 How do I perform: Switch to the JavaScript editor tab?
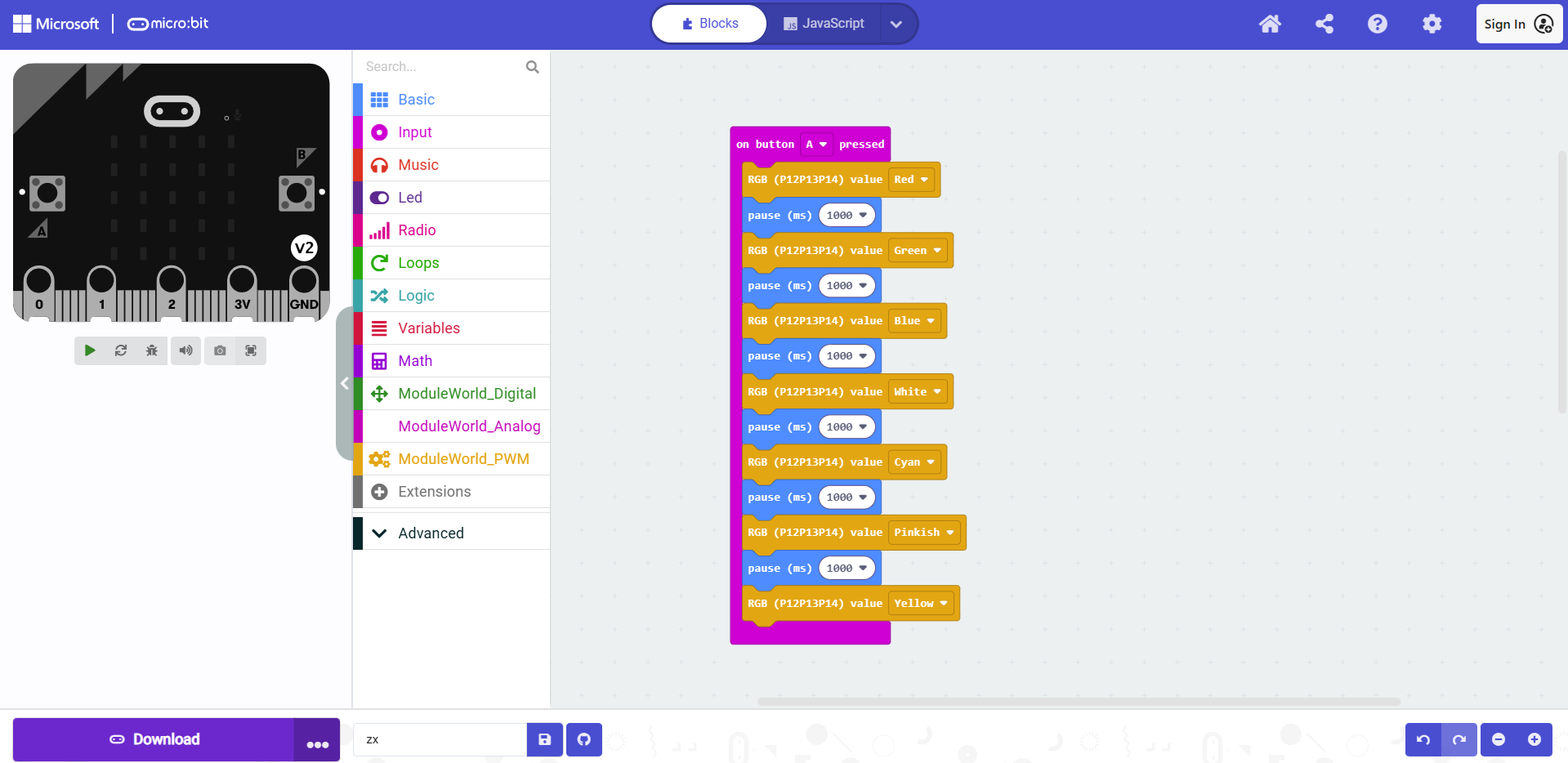824,24
